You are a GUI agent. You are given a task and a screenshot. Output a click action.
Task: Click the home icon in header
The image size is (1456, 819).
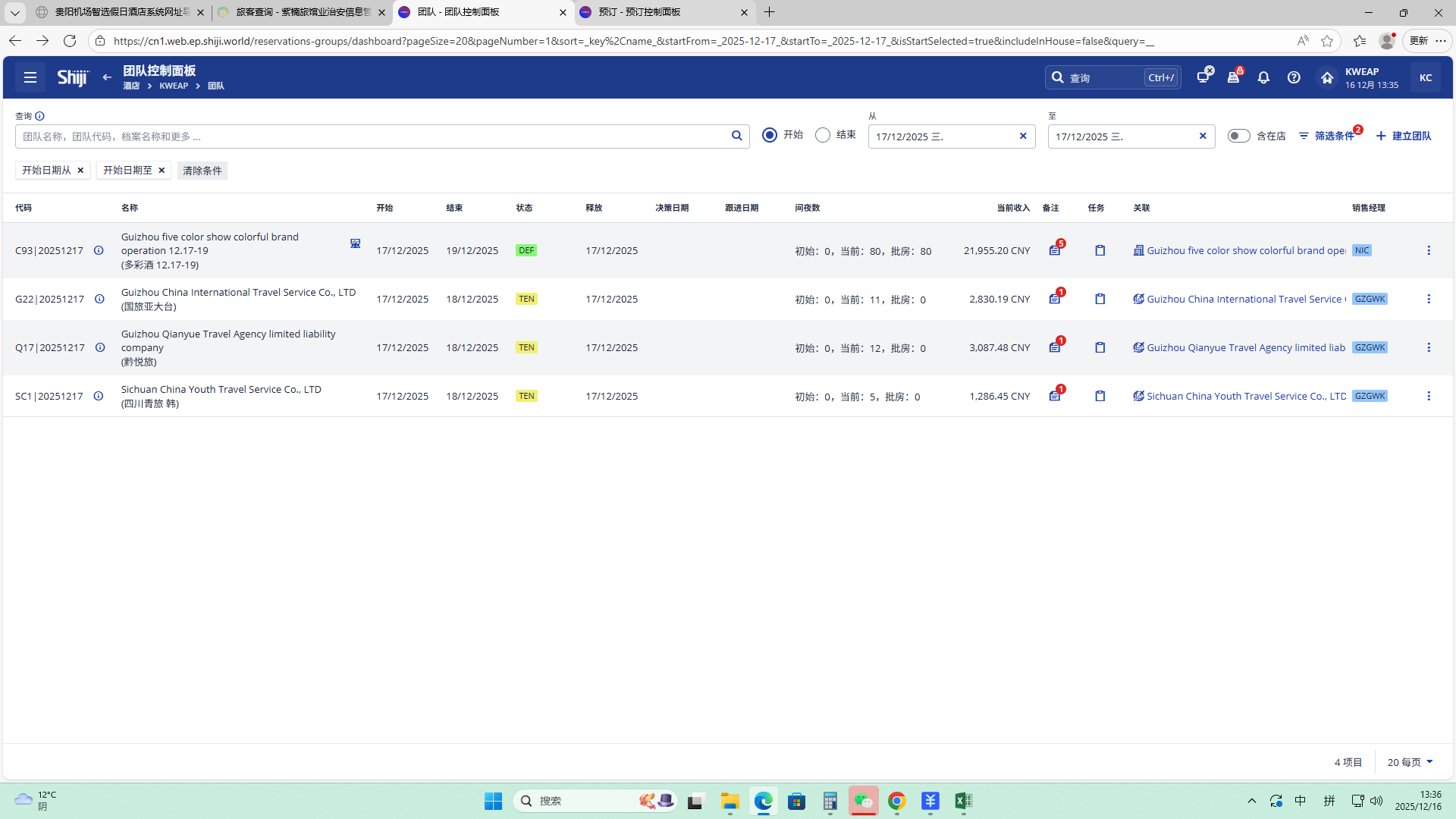point(1326,77)
